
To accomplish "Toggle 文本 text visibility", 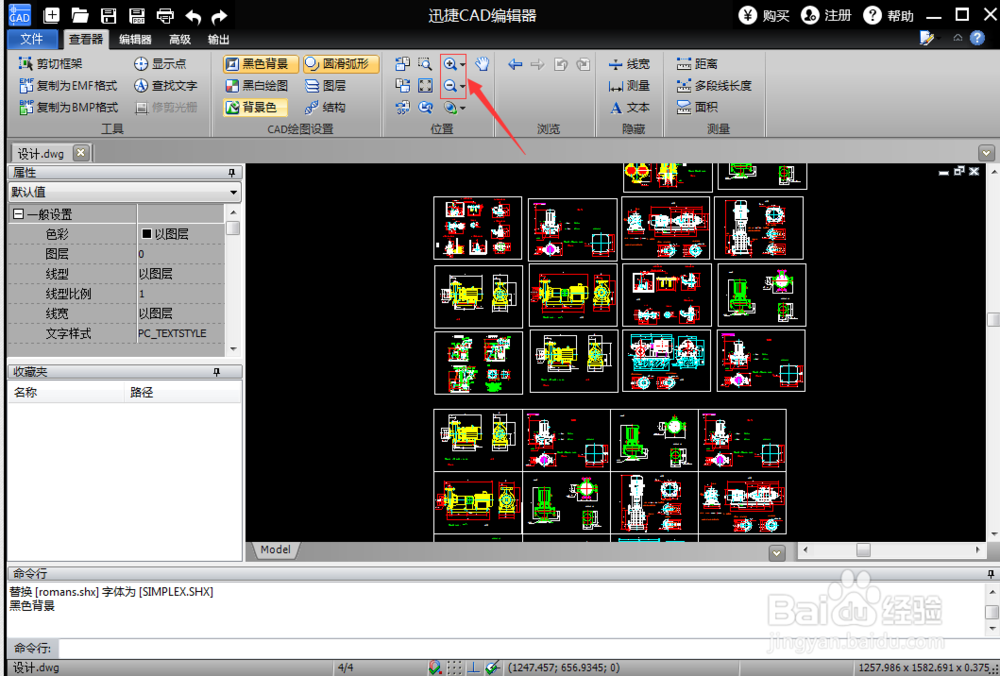I will [x=629, y=107].
